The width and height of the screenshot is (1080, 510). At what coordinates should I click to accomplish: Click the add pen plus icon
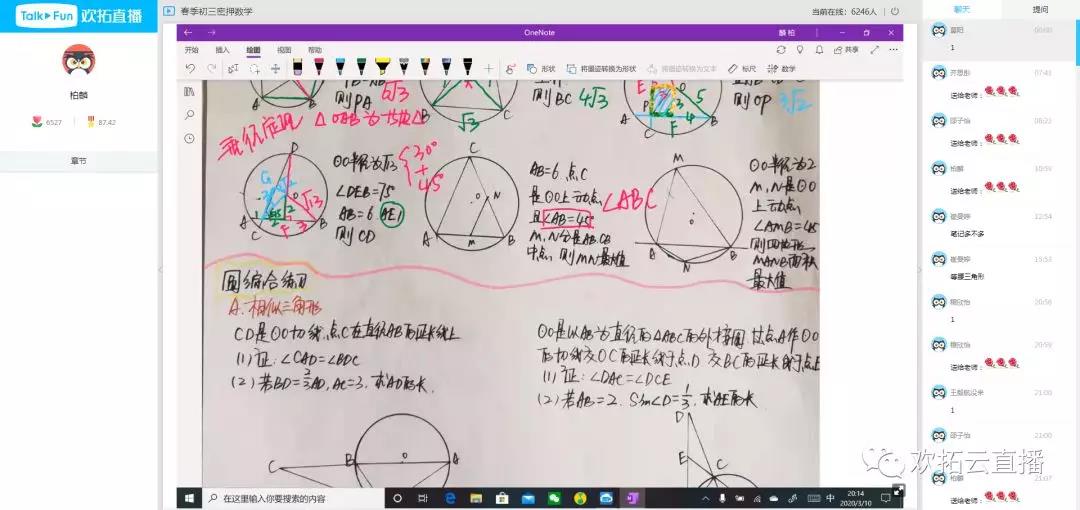(488, 68)
